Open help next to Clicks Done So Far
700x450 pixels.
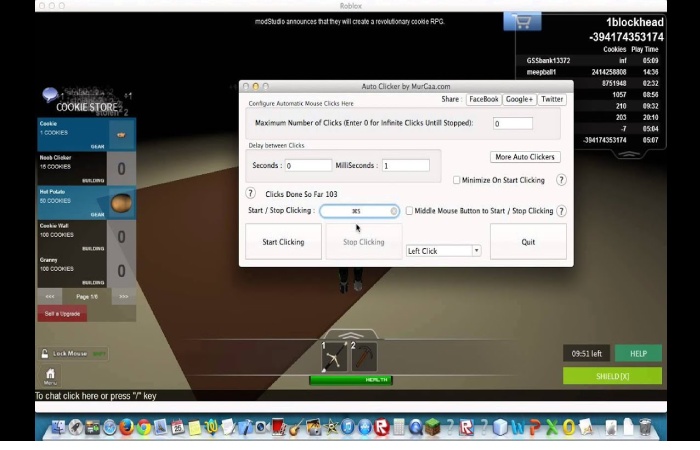(x=250, y=193)
